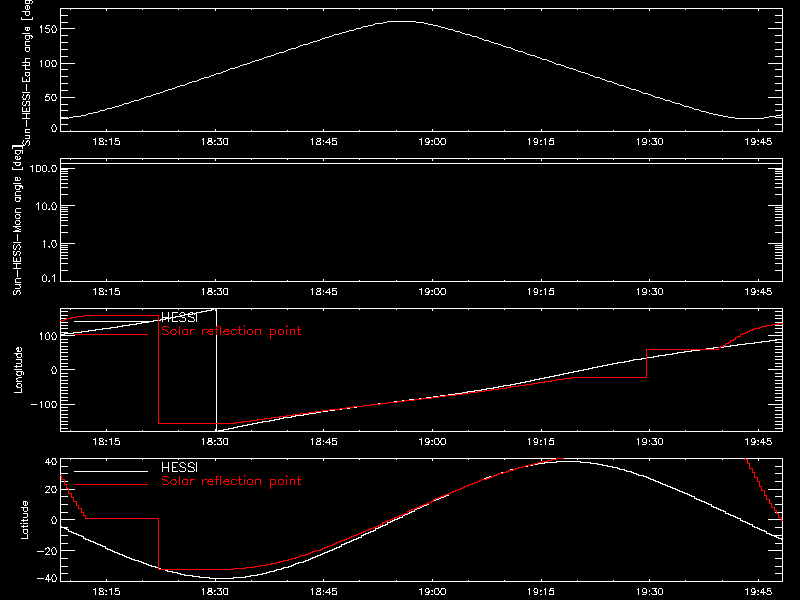Select 18:15 time label under Longitude plot
Viewport: 800px width, 600px height.
click(106, 441)
